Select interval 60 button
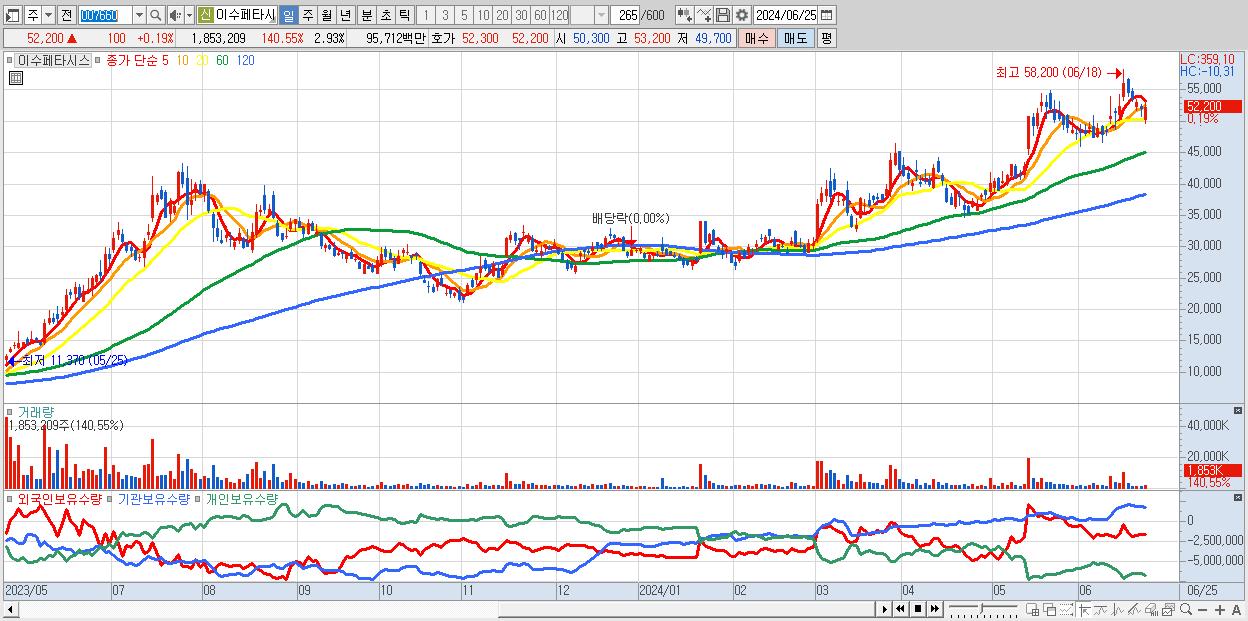This screenshot has height=621, width=1248. pos(540,15)
